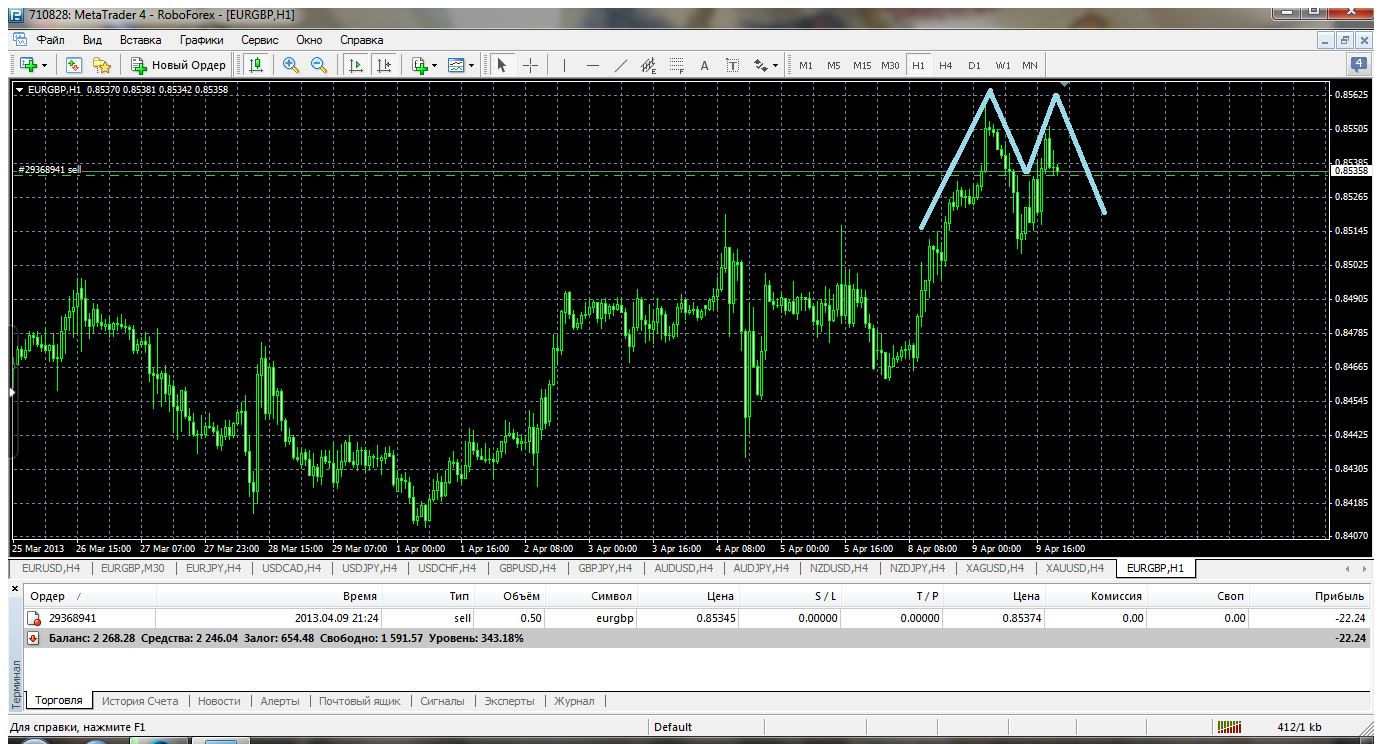Open the Вид menu
The height and width of the screenshot is (744, 1382).
(x=93, y=40)
